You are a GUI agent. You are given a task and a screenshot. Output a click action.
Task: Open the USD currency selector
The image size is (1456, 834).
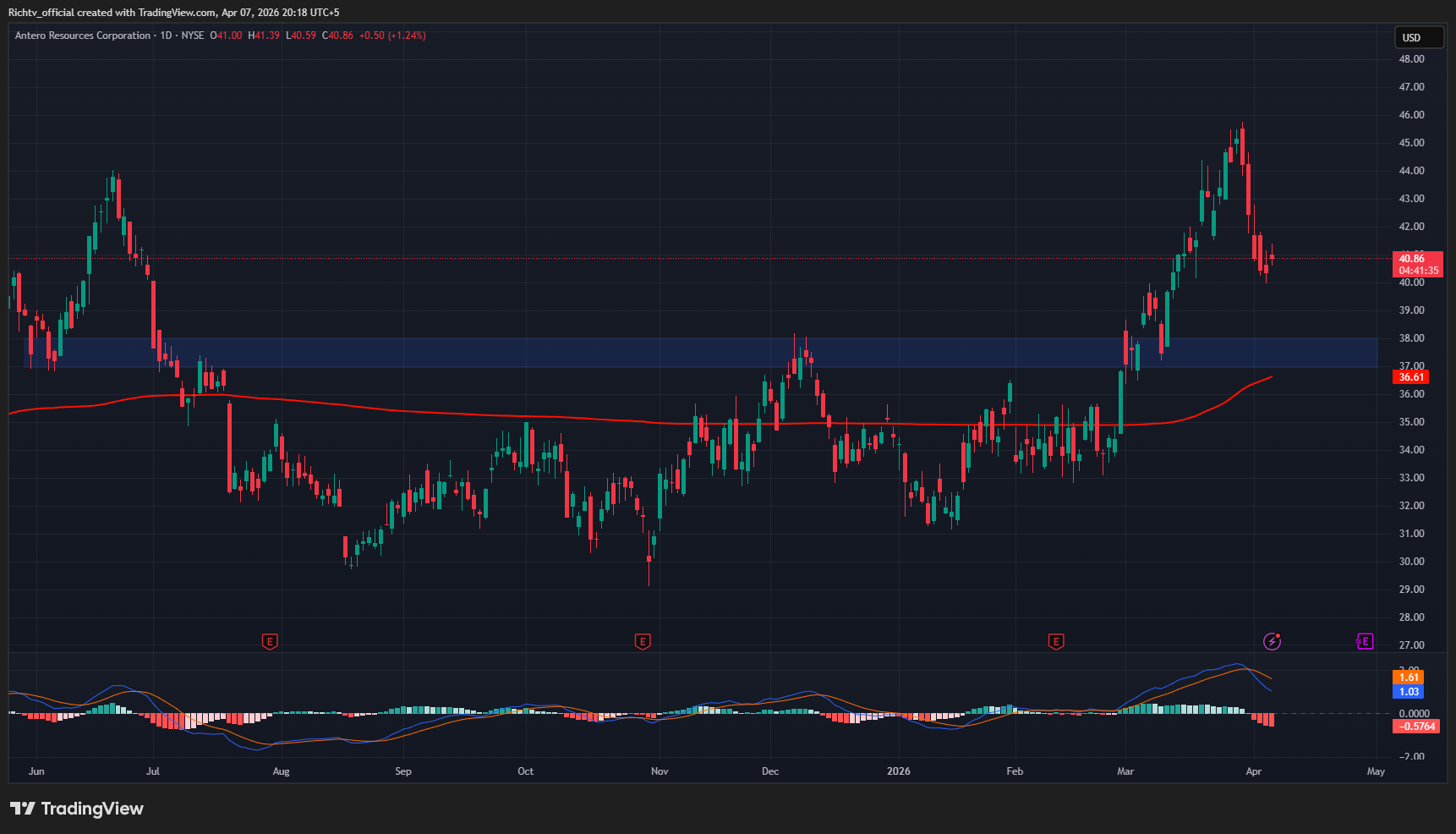pyautogui.click(x=1418, y=37)
